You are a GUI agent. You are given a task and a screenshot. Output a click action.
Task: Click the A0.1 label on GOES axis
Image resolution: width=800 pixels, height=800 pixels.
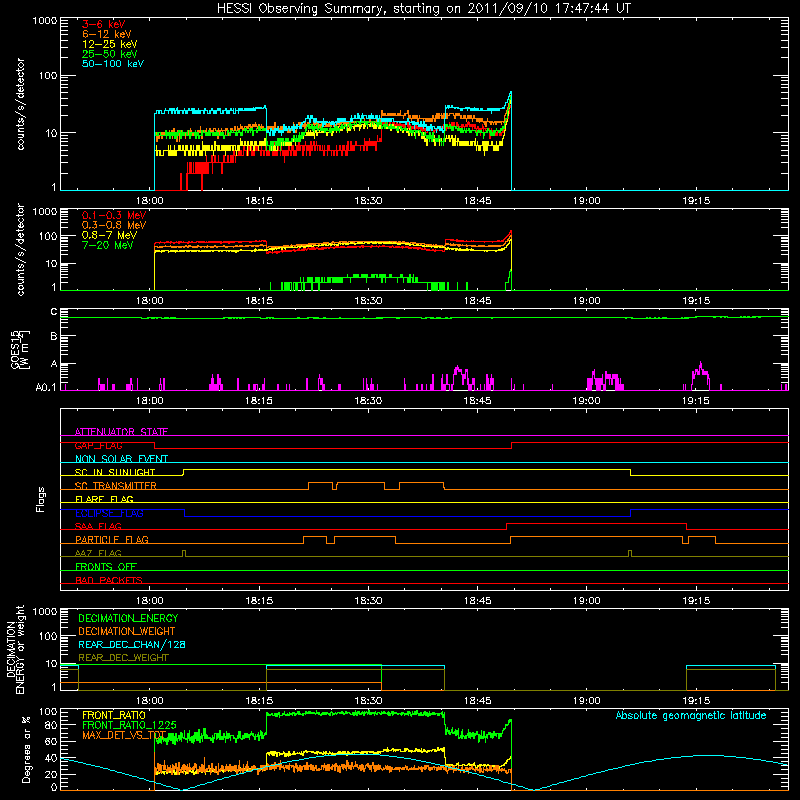coord(46,387)
